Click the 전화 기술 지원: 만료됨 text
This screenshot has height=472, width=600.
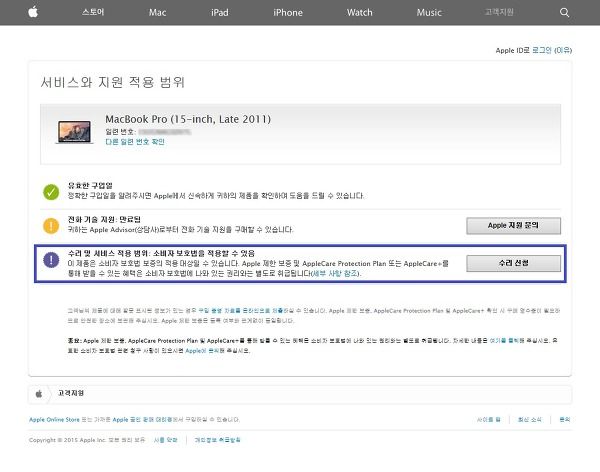point(104,219)
